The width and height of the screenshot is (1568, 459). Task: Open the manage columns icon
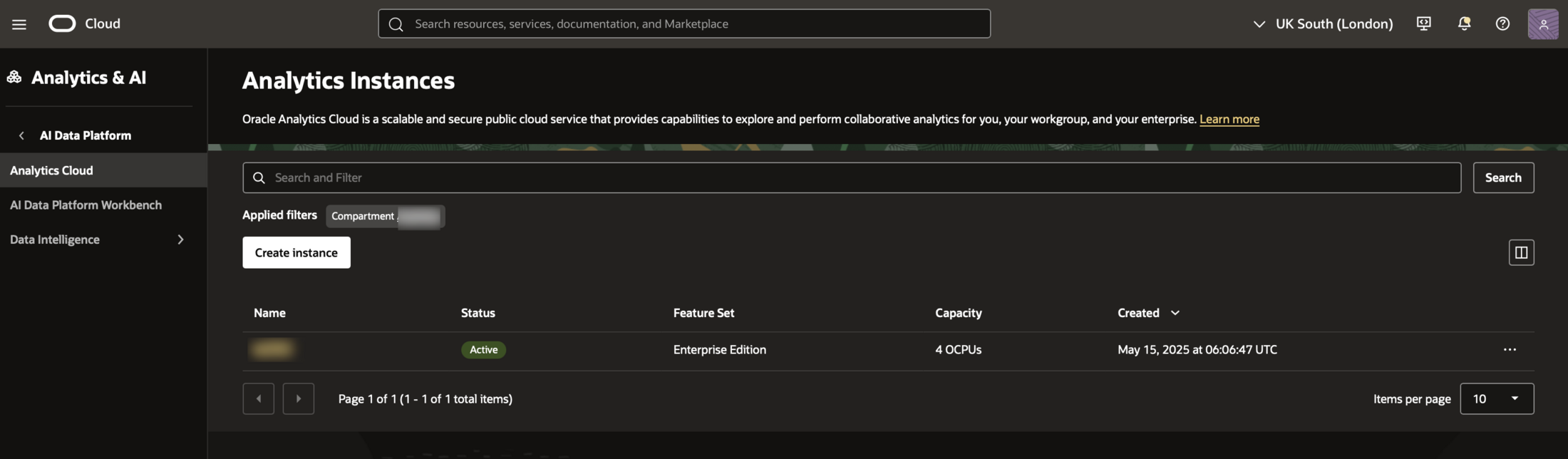point(1521,252)
